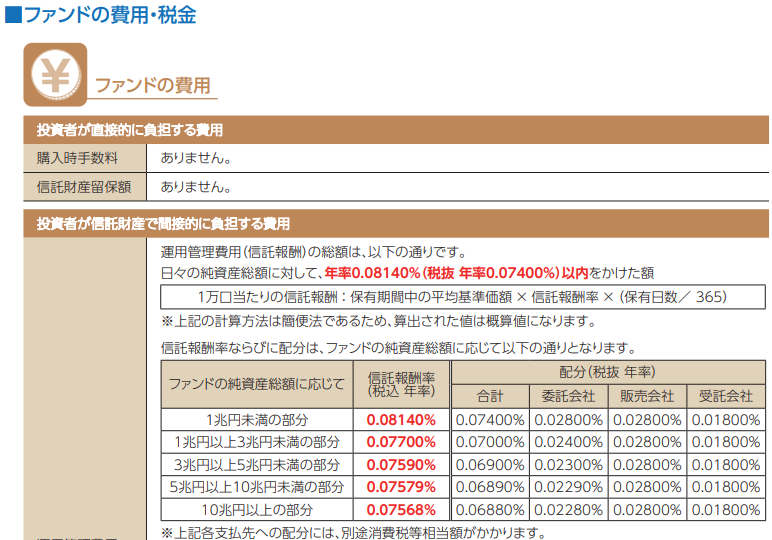Click the yen coin icon
This screenshot has height=540, width=772.
point(55,74)
